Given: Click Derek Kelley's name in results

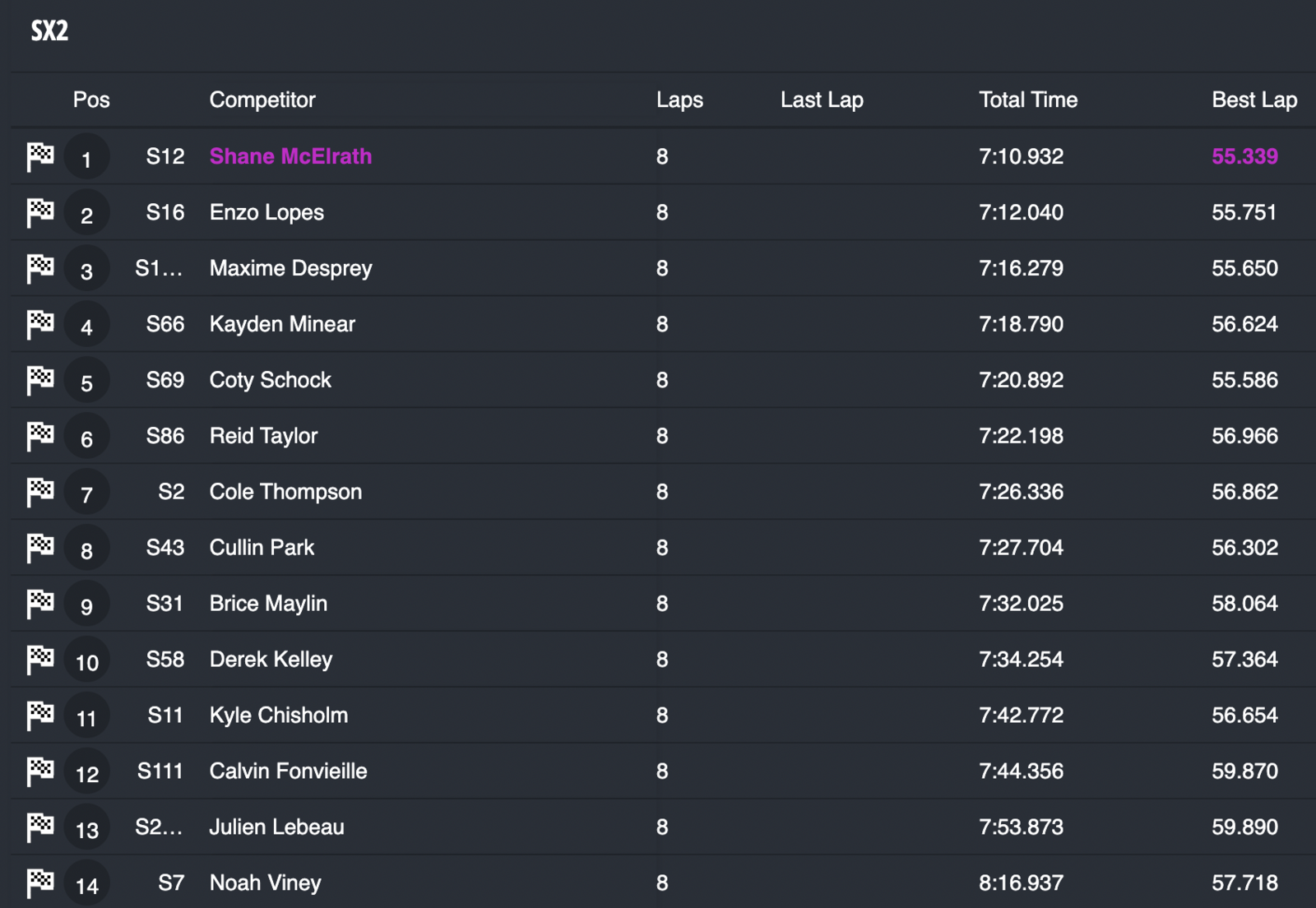Looking at the screenshot, I should tap(271, 660).
